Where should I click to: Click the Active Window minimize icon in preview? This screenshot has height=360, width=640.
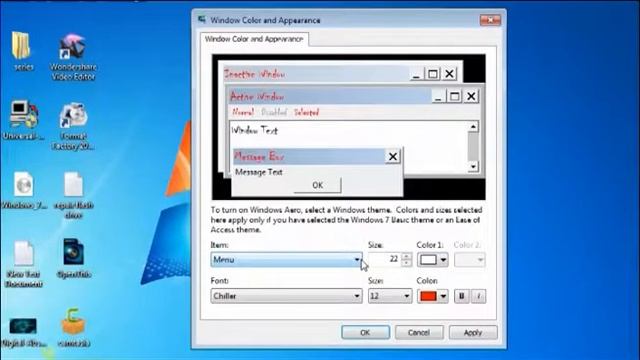(438, 96)
